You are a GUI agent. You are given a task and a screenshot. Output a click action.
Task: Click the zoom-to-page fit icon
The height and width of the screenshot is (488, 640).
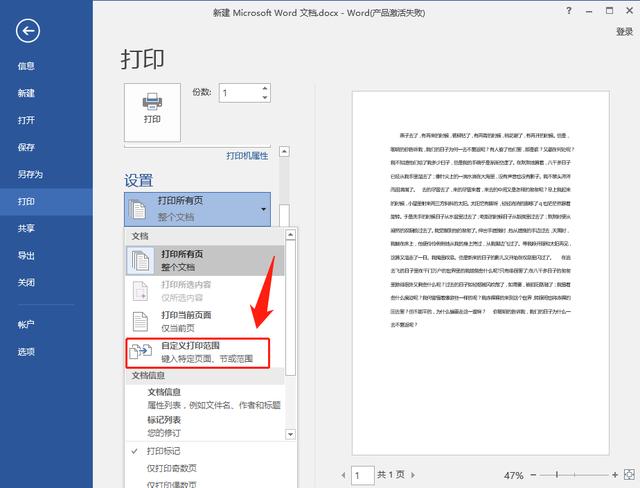pos(629,475)
